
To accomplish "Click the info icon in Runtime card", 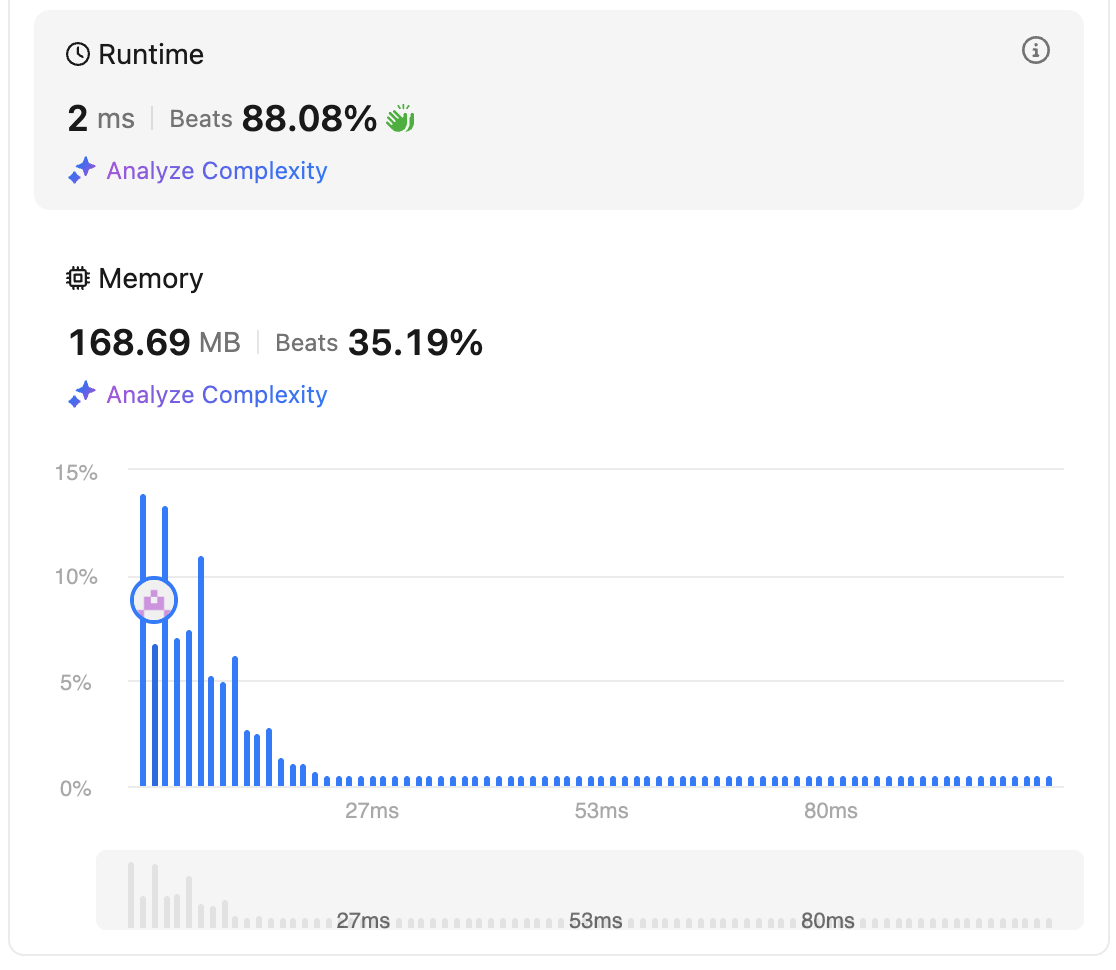I will 1036,50.
